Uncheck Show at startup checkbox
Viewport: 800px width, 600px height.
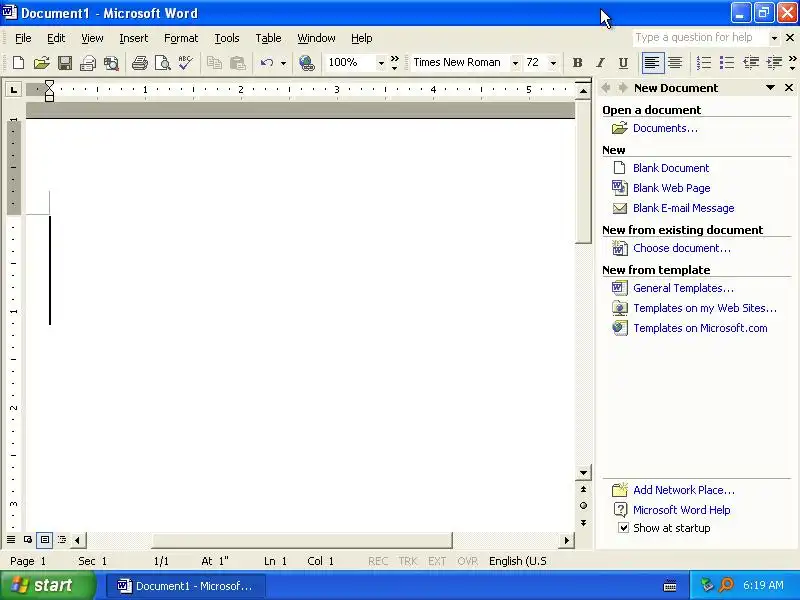[x=623, y=528]
